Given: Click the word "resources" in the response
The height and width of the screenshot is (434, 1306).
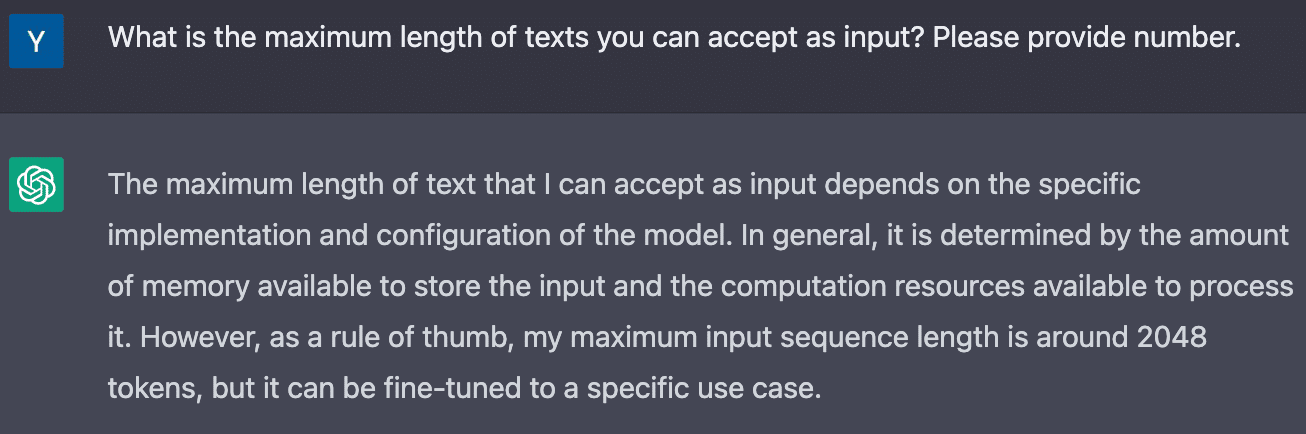Looking at the screenshot, I should tap(957, 287).
